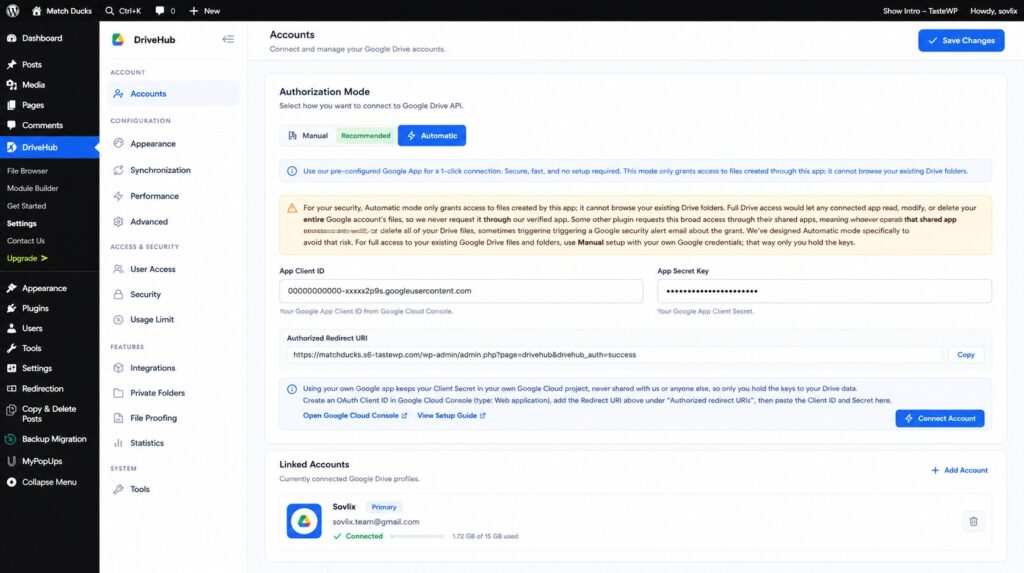This screenshot has width=1024, height=573.
Task: Open Contact Us submenu item
Action: pos(25,240)
